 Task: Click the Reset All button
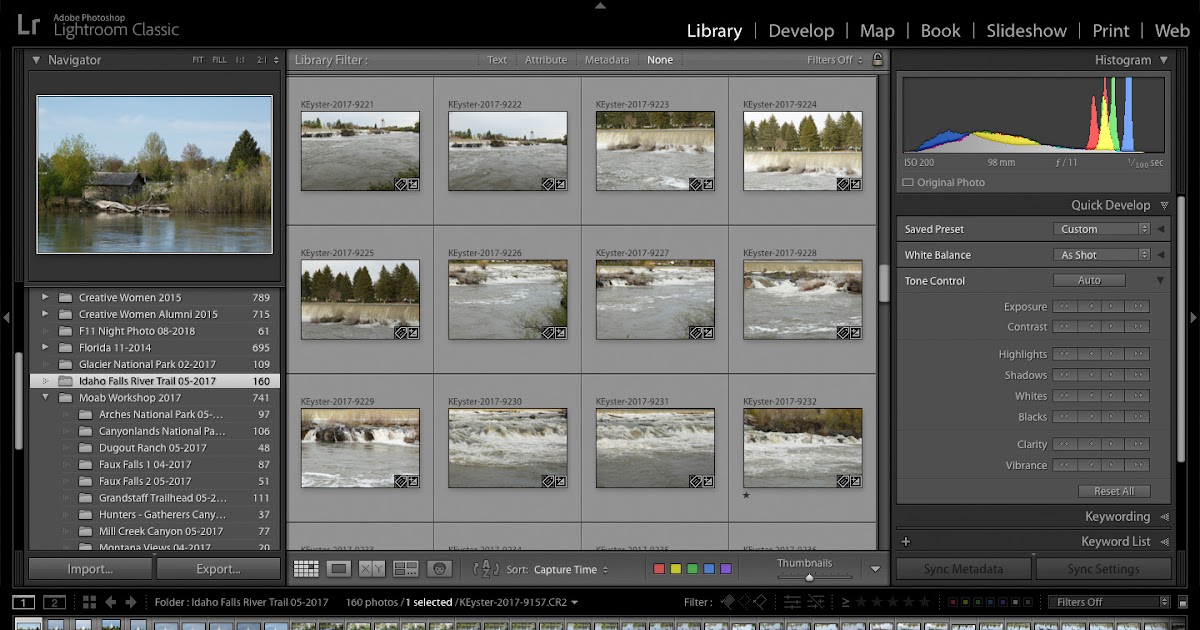(x=1112, y=490)
